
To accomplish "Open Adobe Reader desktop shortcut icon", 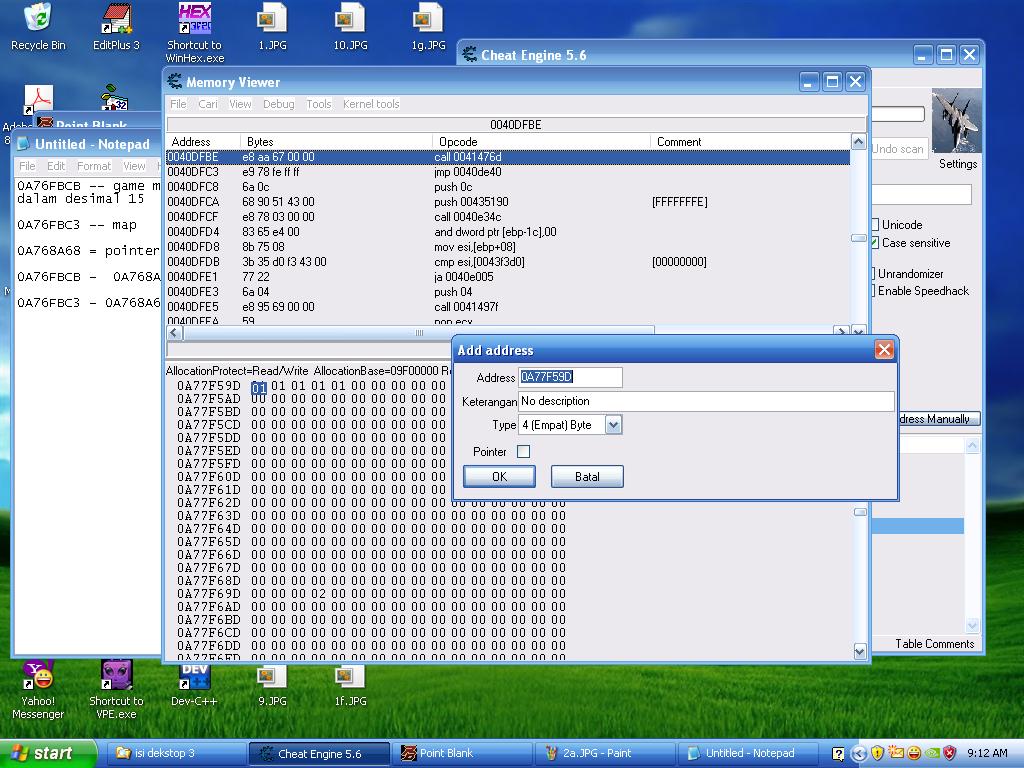I will coord(39,100).
